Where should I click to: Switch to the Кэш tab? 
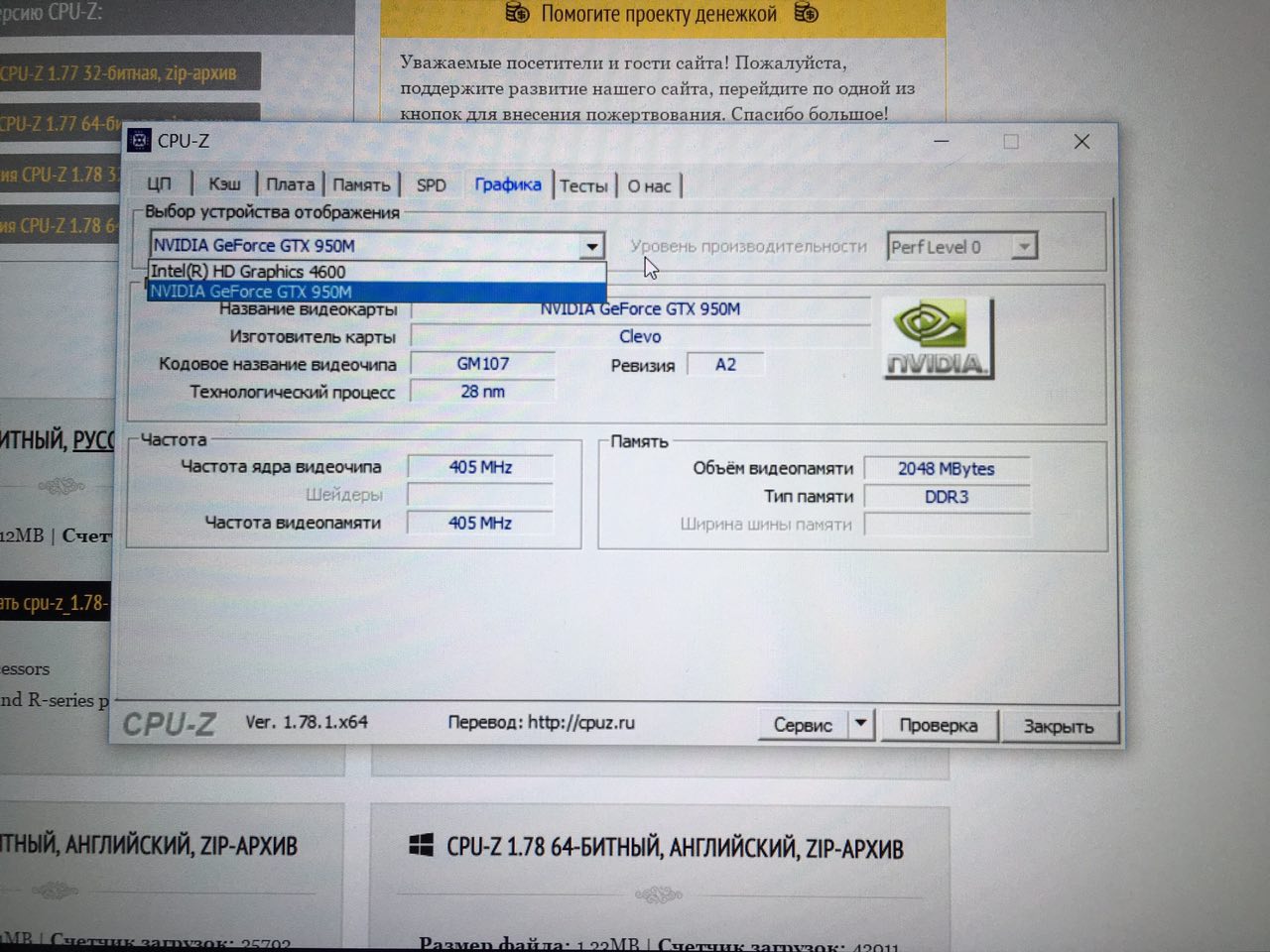point(225,184)
